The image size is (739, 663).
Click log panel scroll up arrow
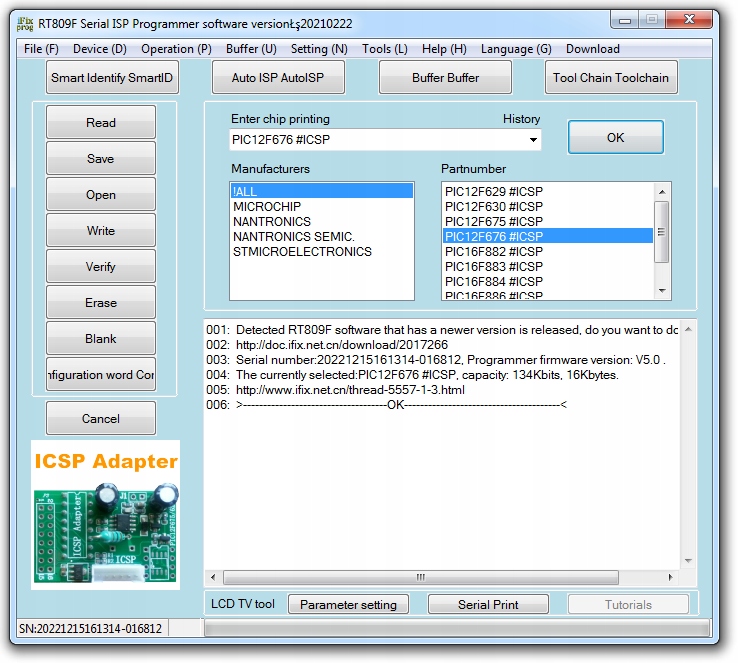click(688, 329)
